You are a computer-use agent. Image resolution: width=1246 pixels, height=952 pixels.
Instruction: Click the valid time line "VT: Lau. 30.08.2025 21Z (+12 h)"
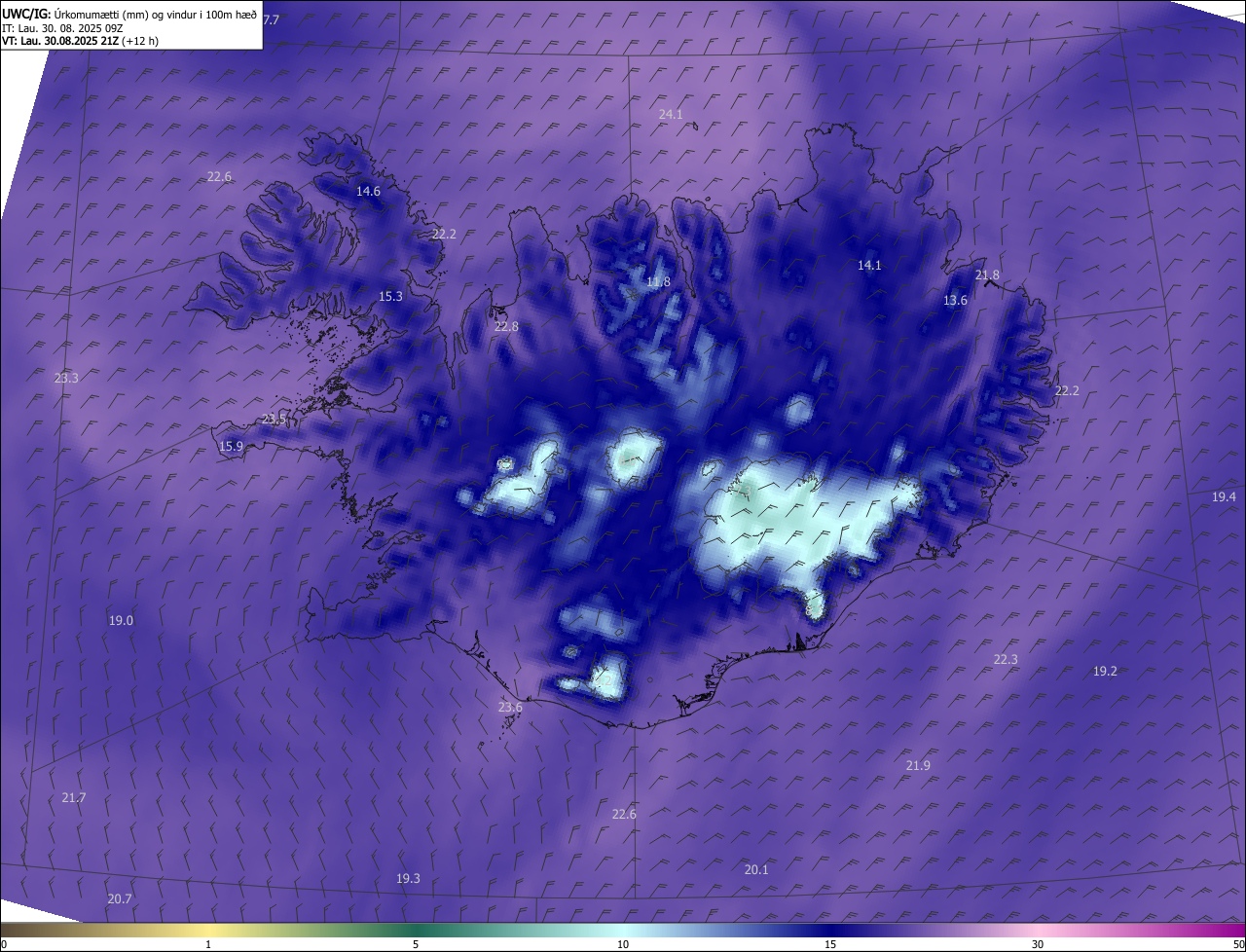coord(80,41)
